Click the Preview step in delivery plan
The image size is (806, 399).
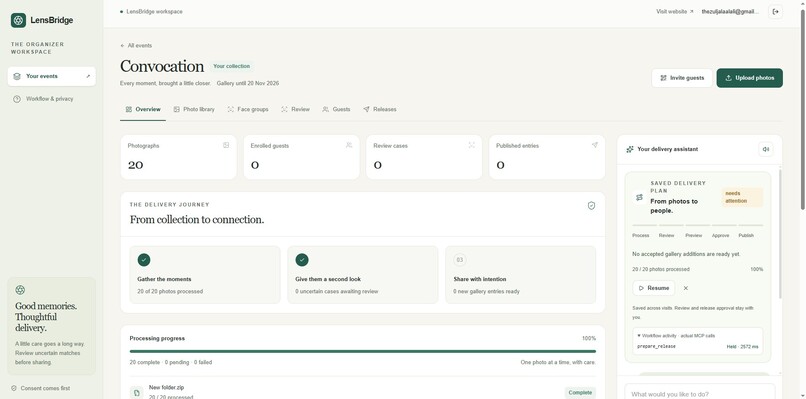[x=693, y=235]
